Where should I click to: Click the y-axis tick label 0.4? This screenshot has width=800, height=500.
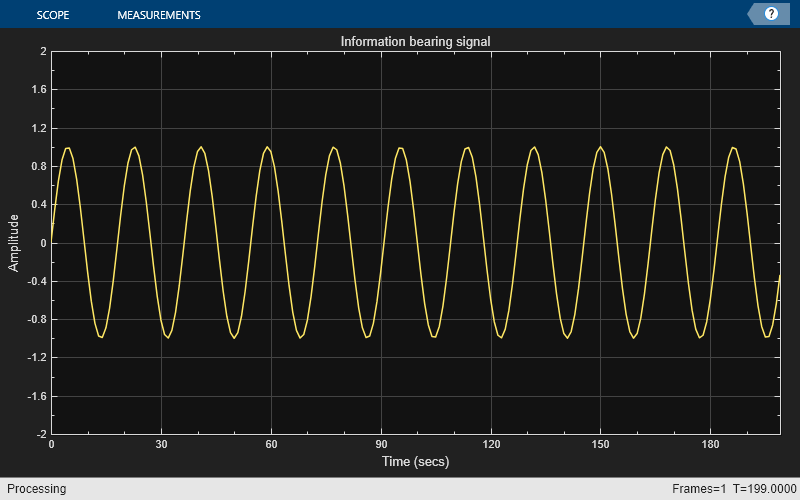[39, 205]
